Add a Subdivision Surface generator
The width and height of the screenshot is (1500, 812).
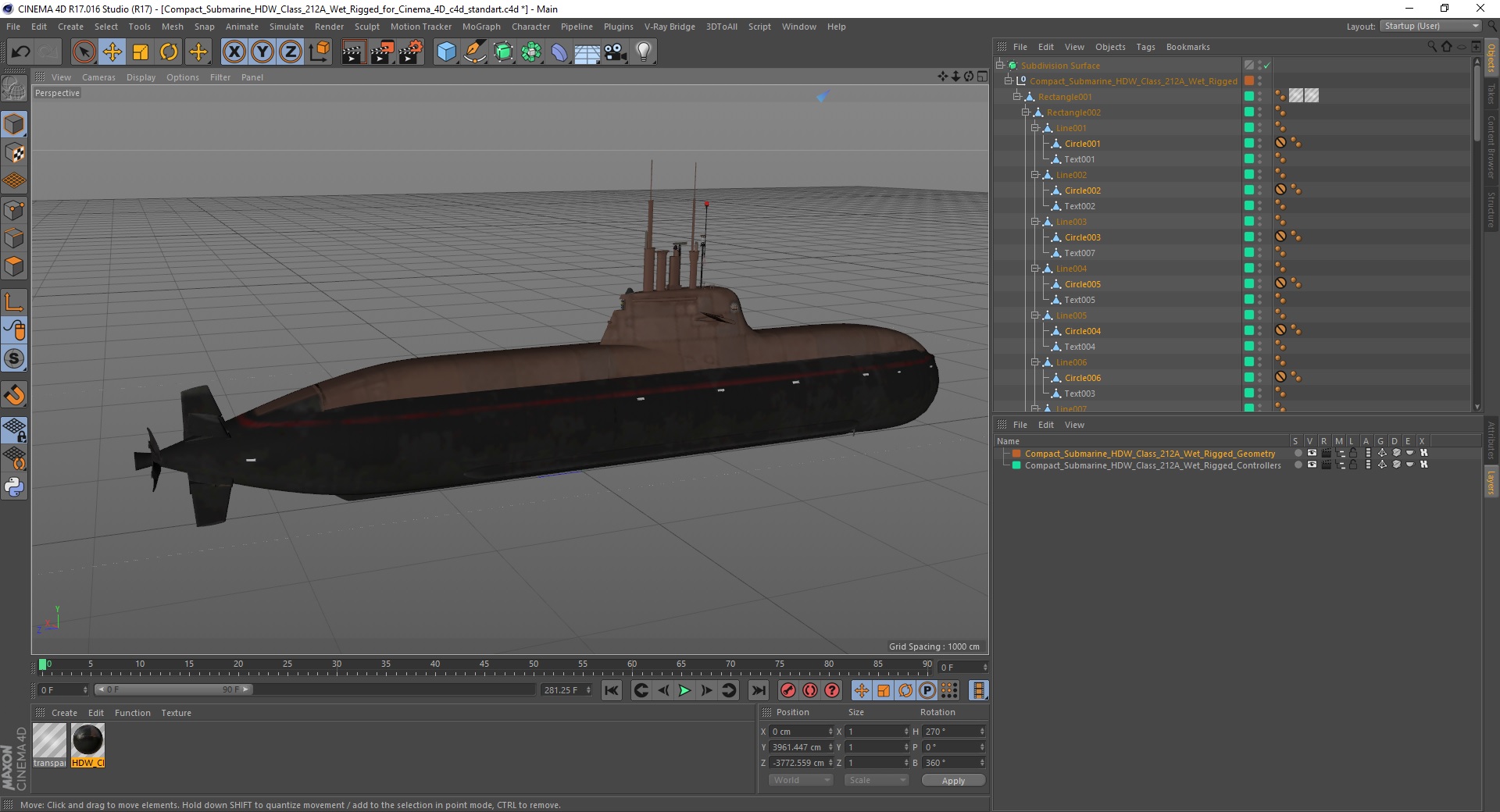(503, 52)
